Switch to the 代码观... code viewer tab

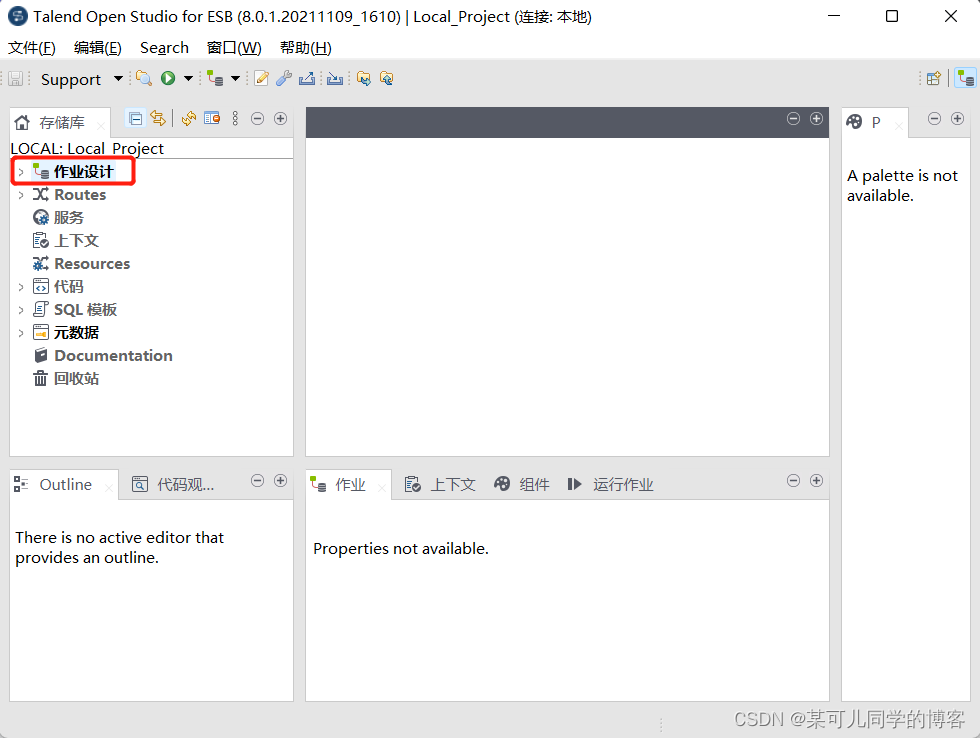point(173,485)
